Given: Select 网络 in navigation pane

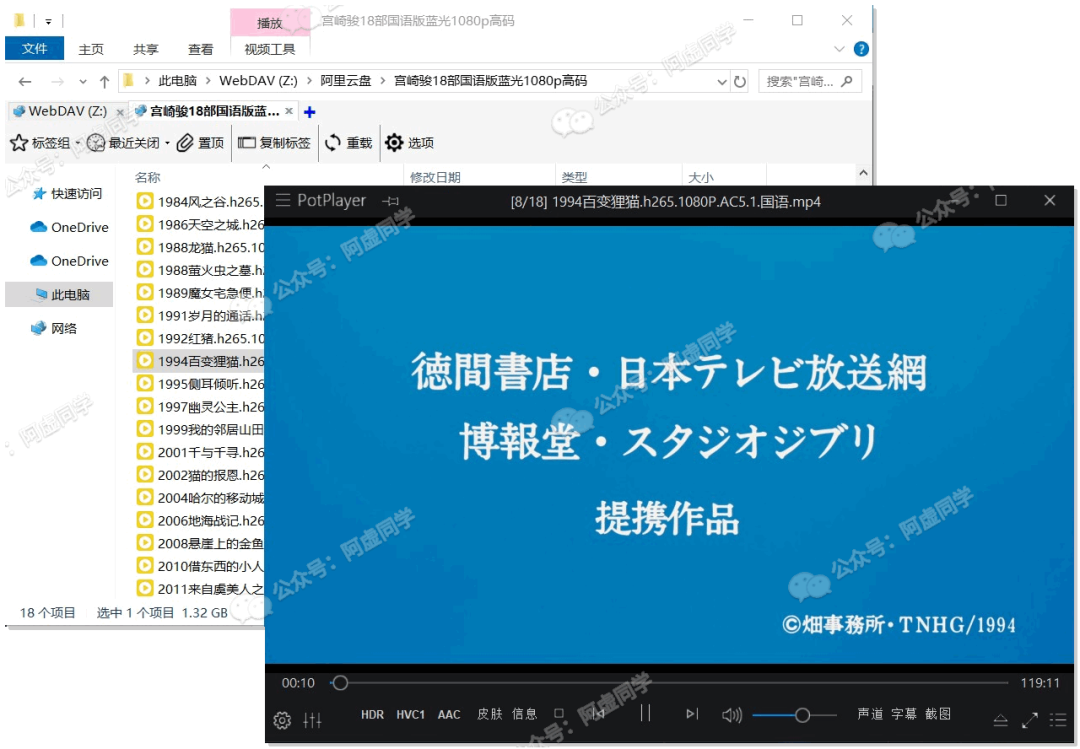Looking at the screenshot, I should [54, 329].
